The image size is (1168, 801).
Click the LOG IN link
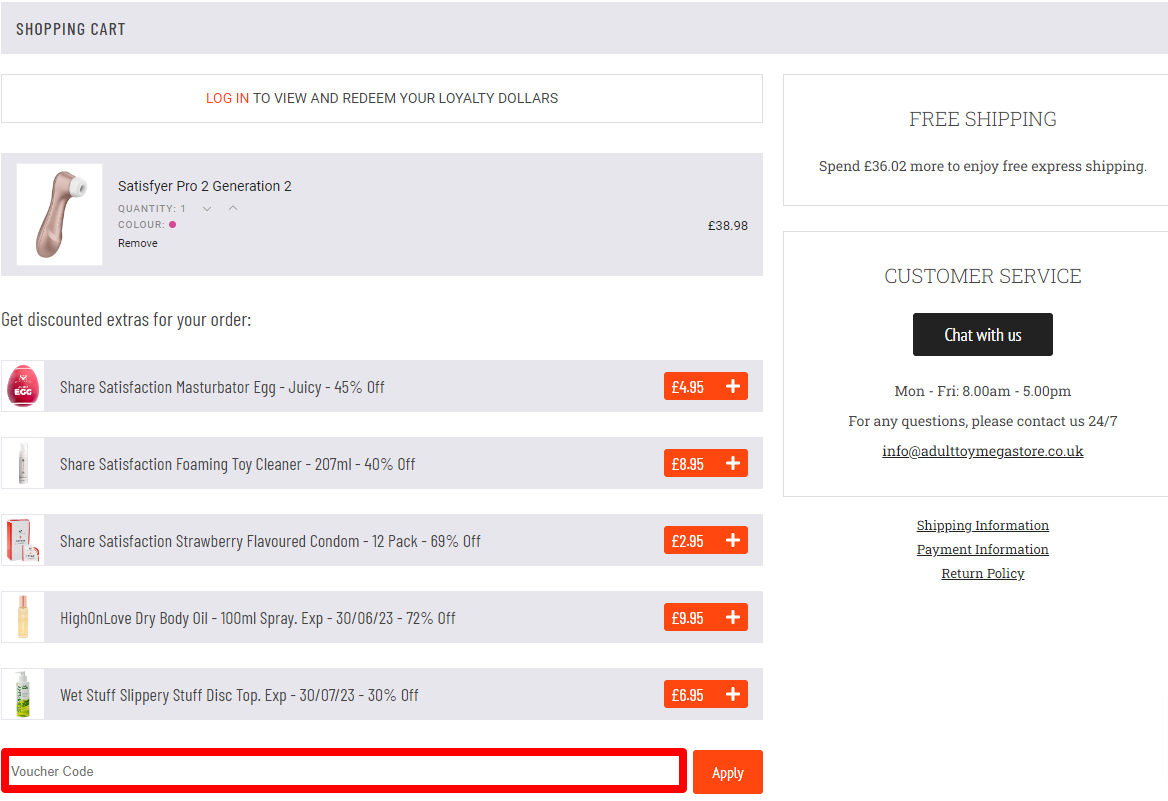(x=227, y=98)
